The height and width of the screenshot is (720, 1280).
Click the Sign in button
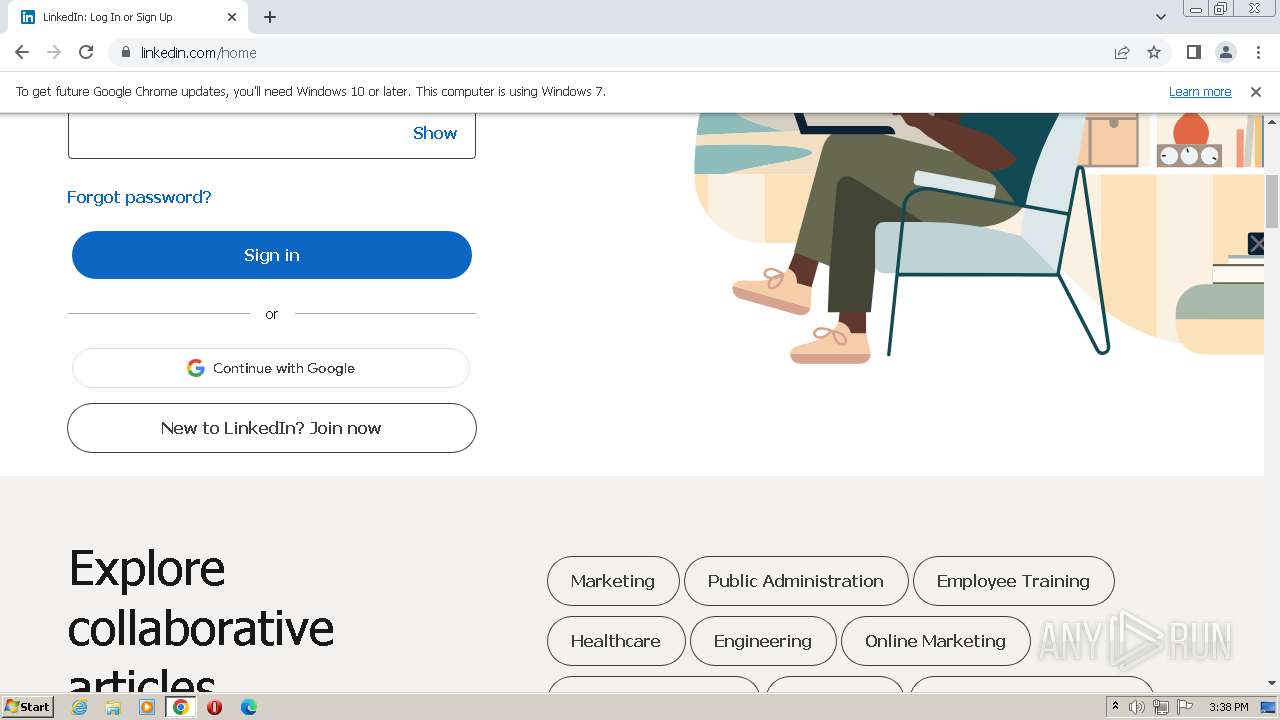[x=272, y=255]
